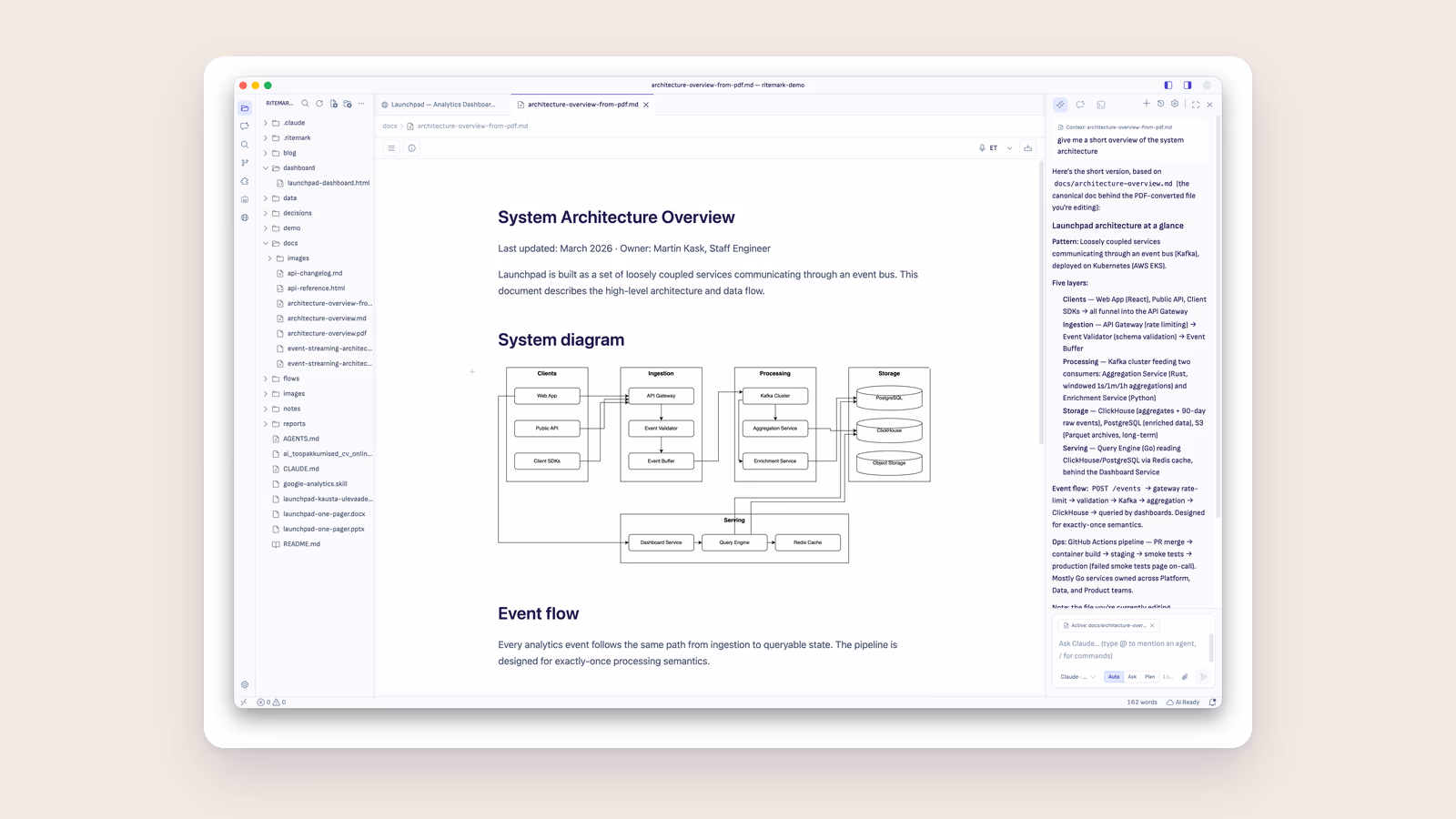
Task: Refresh the file explorer tree
Action: tap(319, 104)
